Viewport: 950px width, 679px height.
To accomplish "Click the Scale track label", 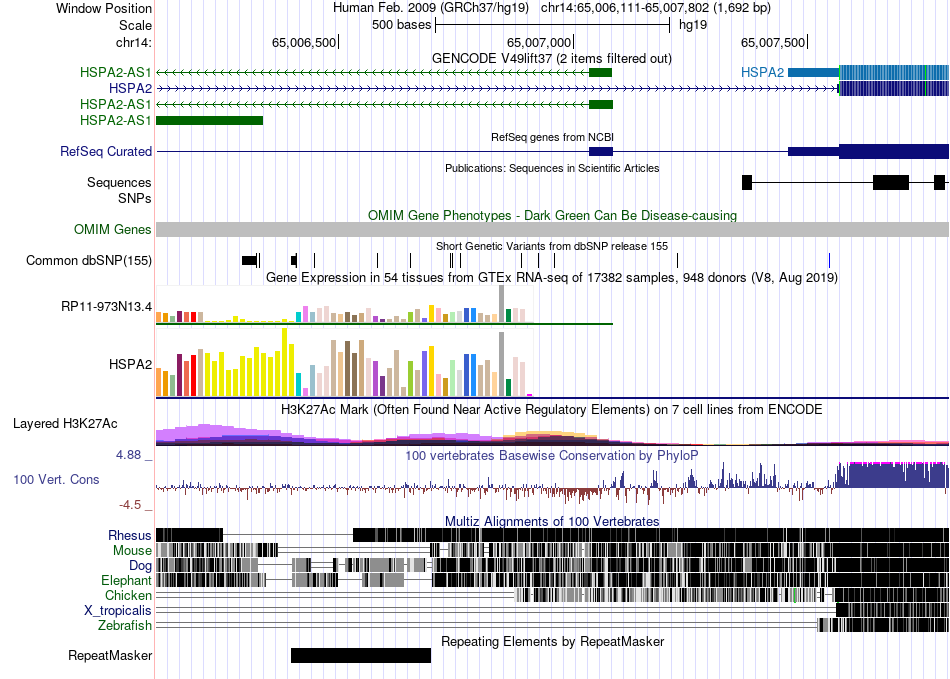I will click(135, 25).
